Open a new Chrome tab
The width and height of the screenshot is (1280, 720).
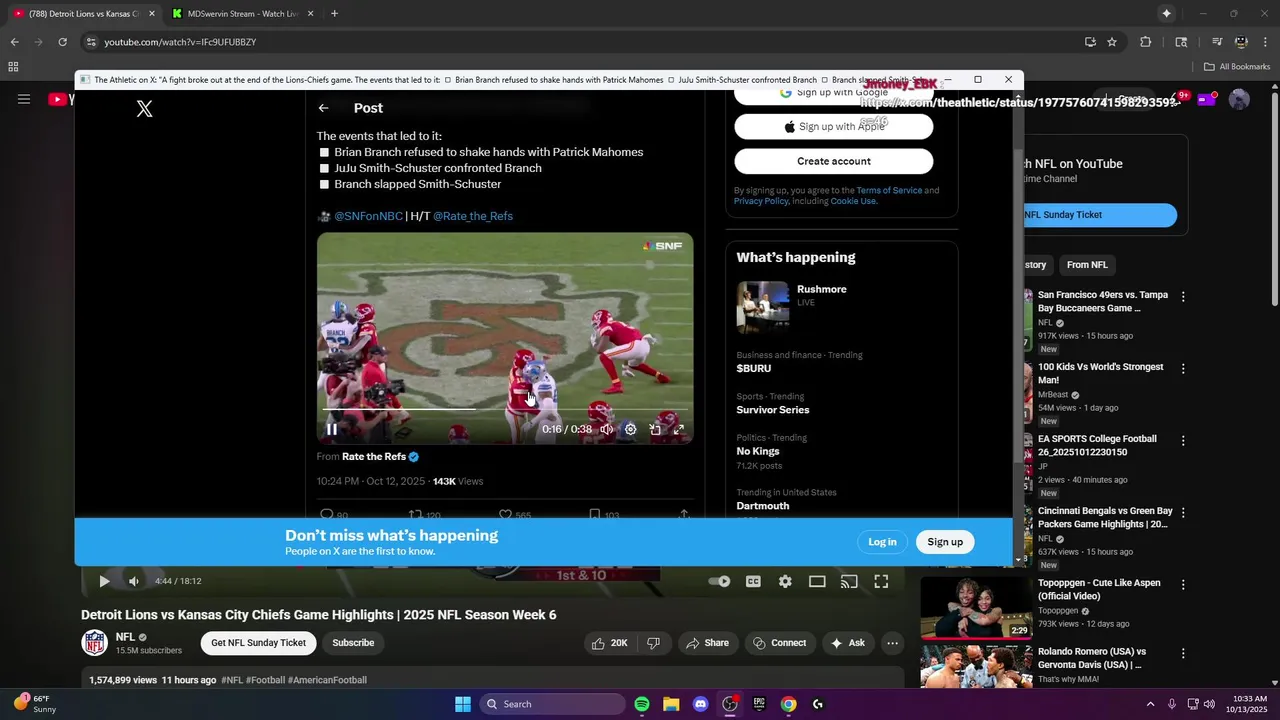click(334, 14)
